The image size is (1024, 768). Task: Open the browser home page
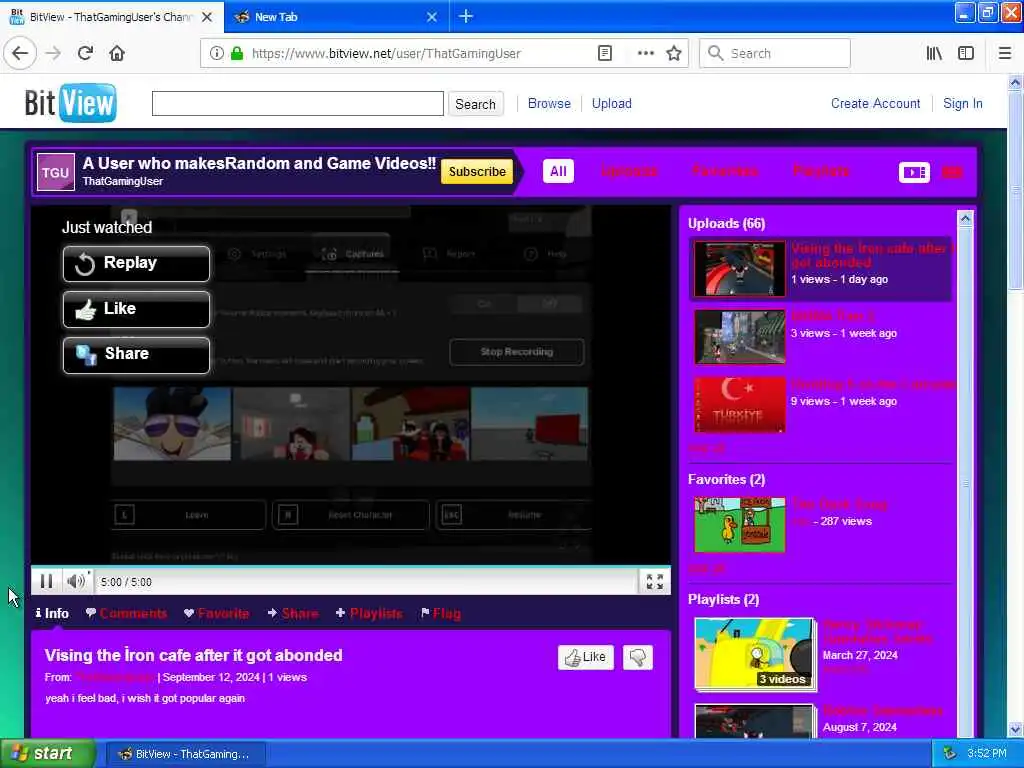pos(117,53)
